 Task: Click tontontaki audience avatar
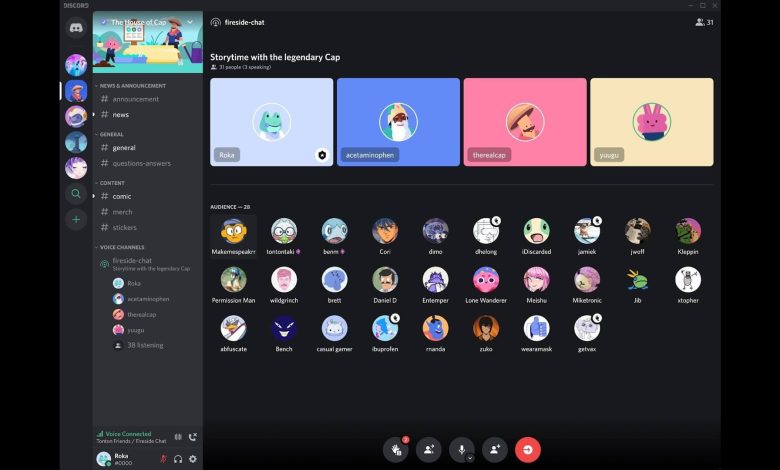(284, 231)
